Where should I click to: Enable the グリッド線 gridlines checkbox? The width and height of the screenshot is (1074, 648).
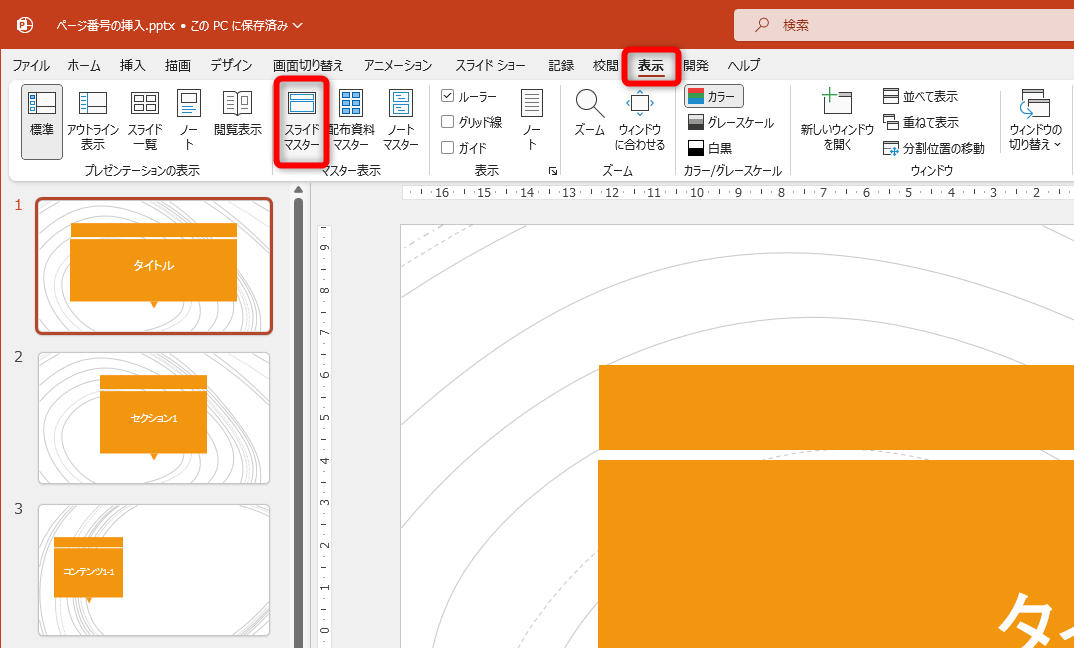pyautogui.click(x=447, y=122)
